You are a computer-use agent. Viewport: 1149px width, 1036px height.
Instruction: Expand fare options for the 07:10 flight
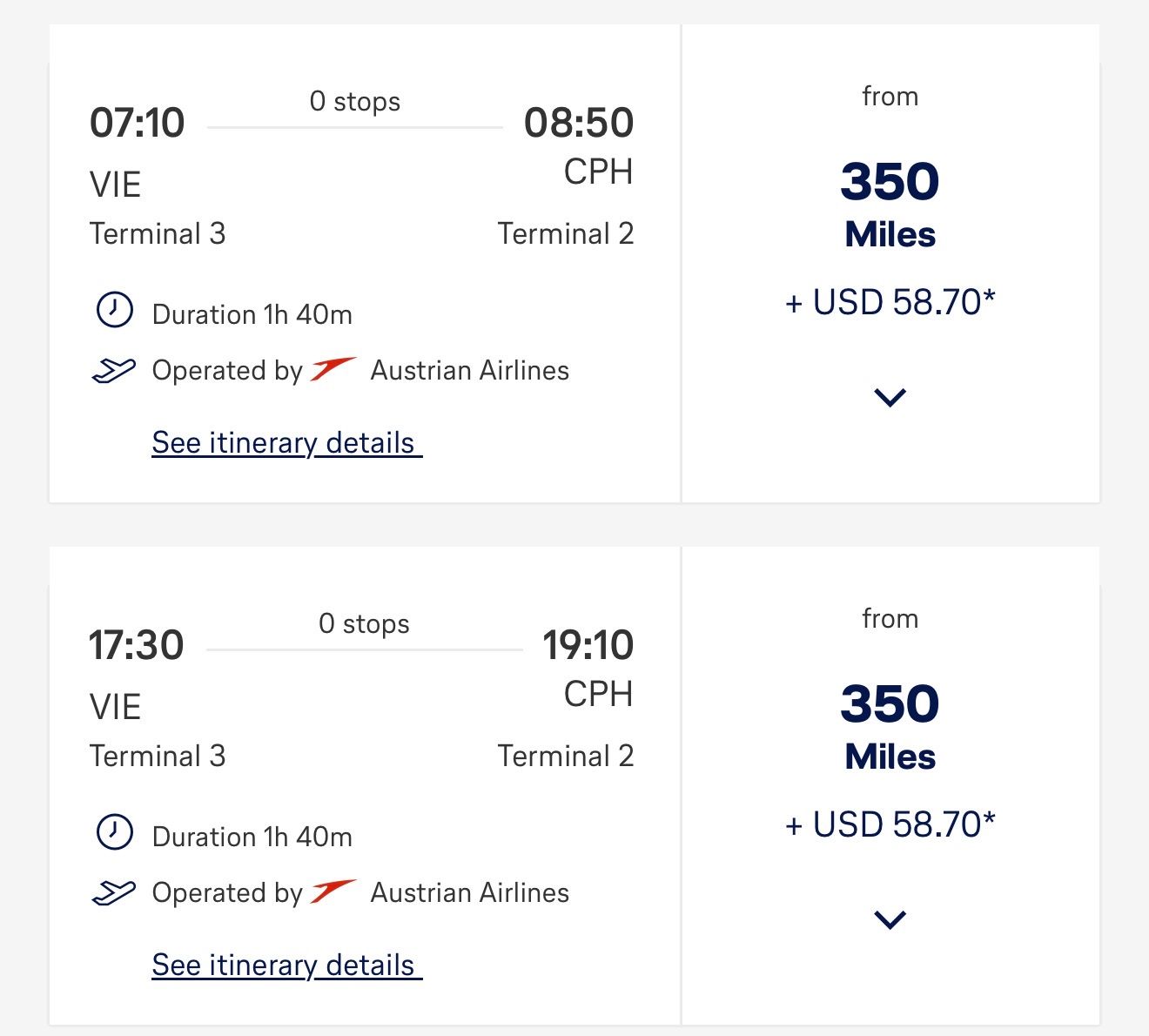890,398
